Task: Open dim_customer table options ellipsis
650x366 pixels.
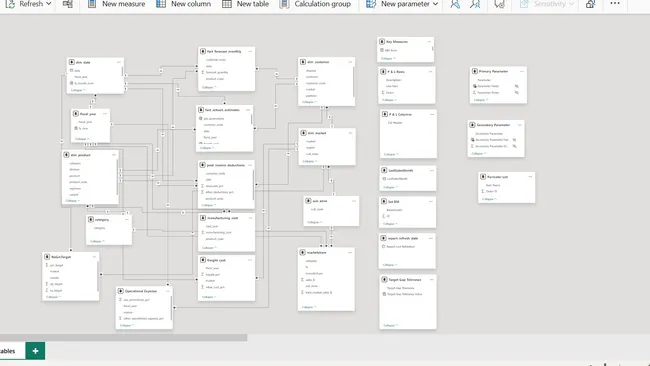Action: pos(350,62)
